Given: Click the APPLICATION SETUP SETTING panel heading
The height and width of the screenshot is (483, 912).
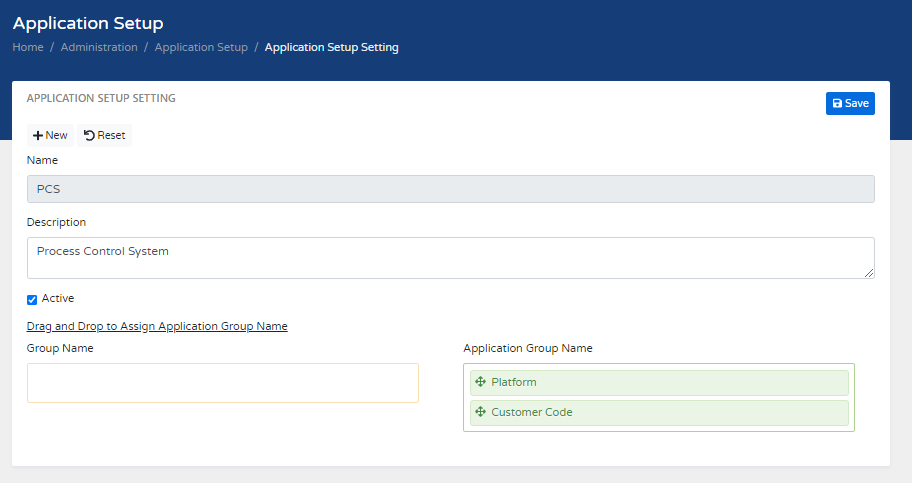Looking at the screenshot, I should 101,98.
